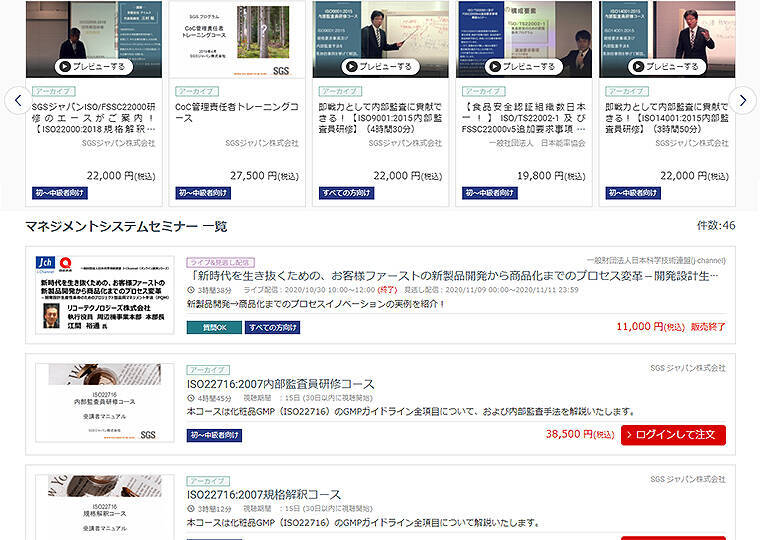Open ISO22716 規格解釈コース thumbnail
The width and height of the screenshot is (760, 540).
[105, 507]
